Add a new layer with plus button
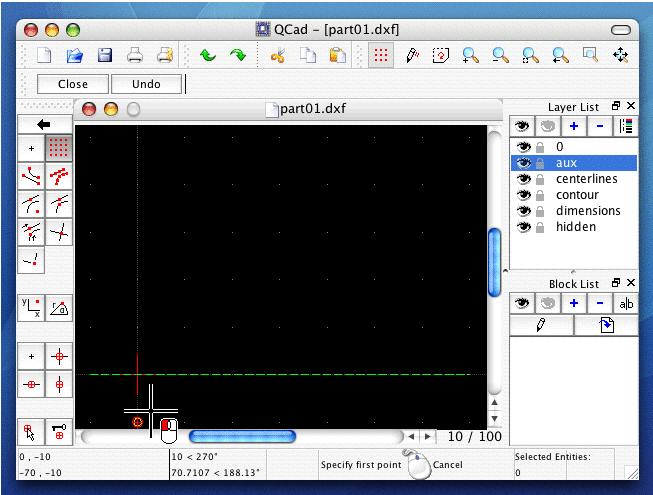 coord(573,126)
